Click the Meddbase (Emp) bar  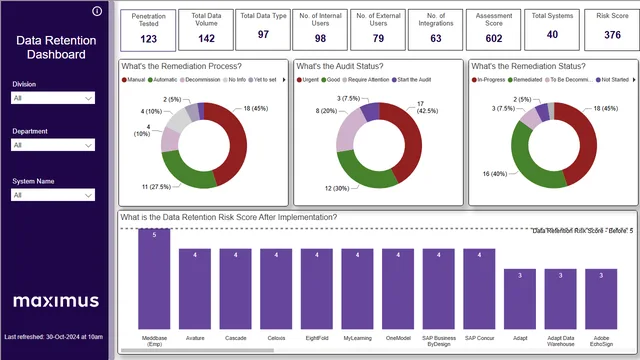click(154, 279)
